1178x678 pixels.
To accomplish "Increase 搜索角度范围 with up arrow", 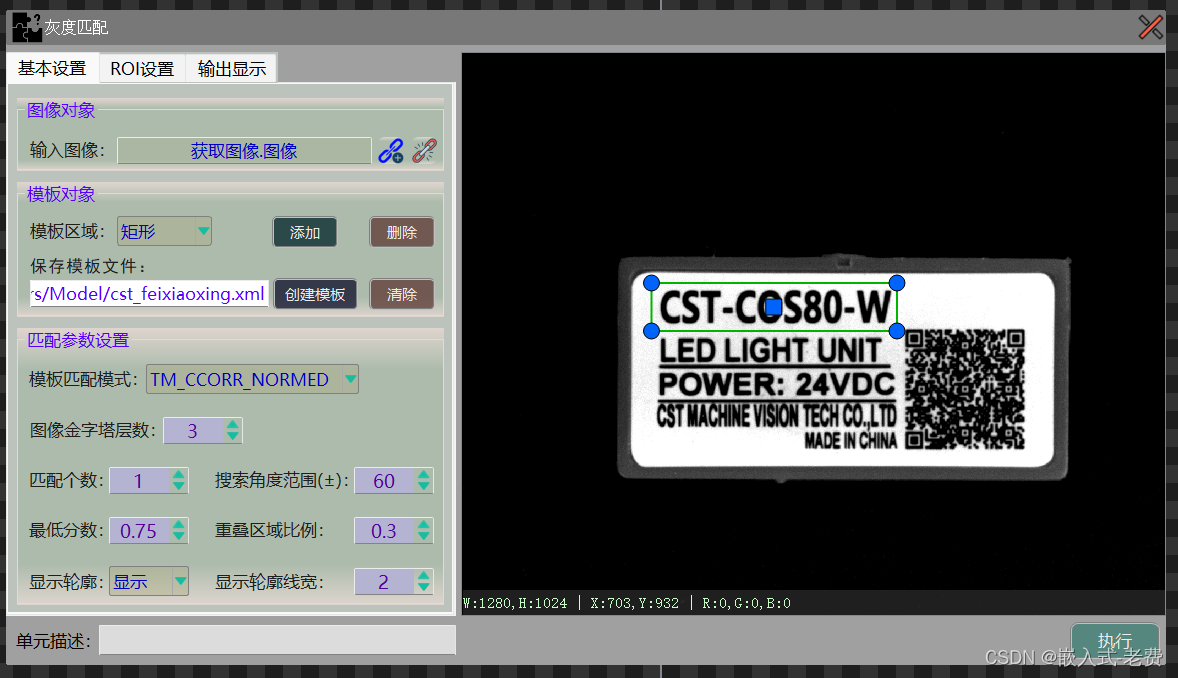I will click(424, 475).
